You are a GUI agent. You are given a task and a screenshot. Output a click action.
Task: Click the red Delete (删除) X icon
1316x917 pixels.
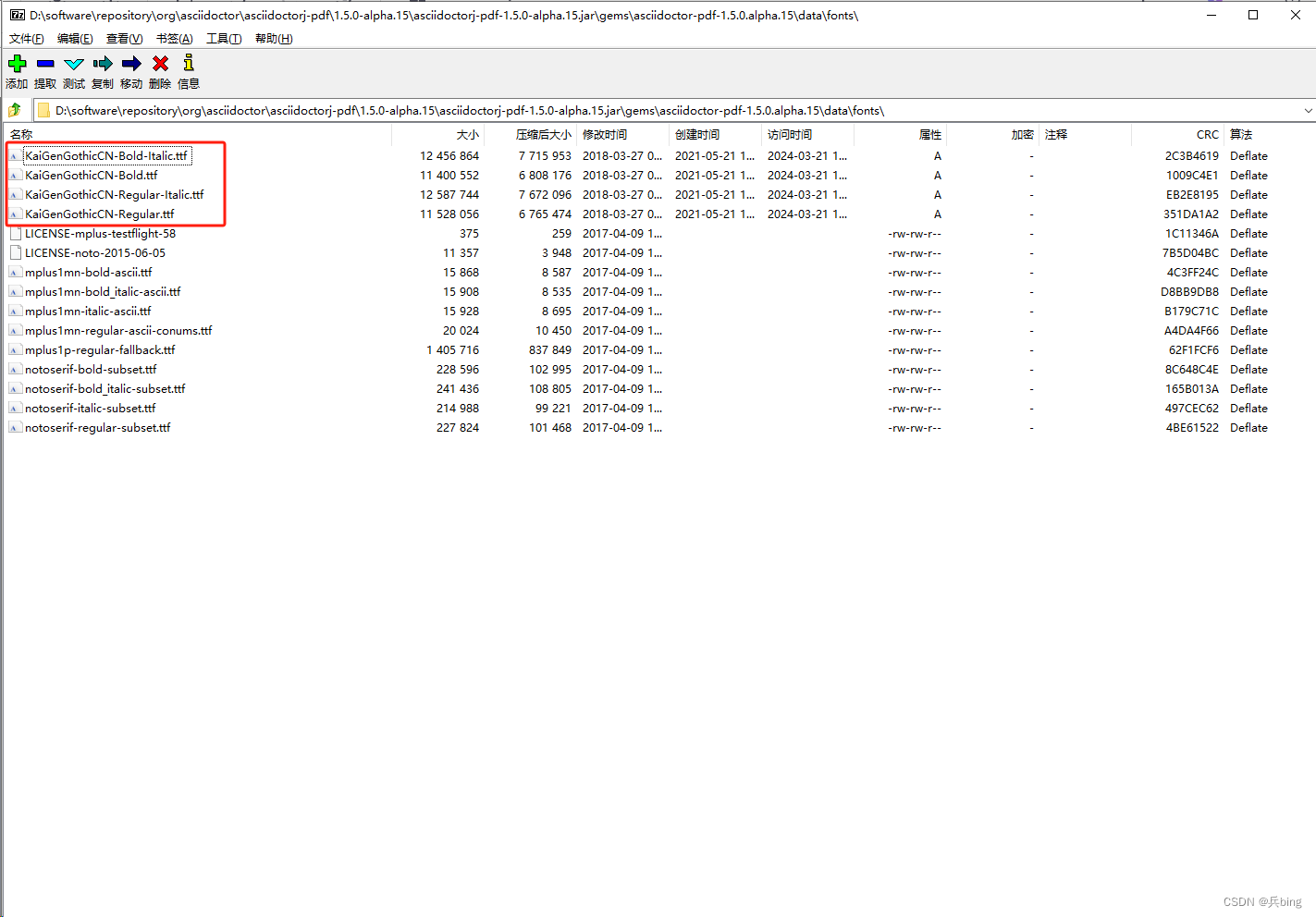click(160, 64)
